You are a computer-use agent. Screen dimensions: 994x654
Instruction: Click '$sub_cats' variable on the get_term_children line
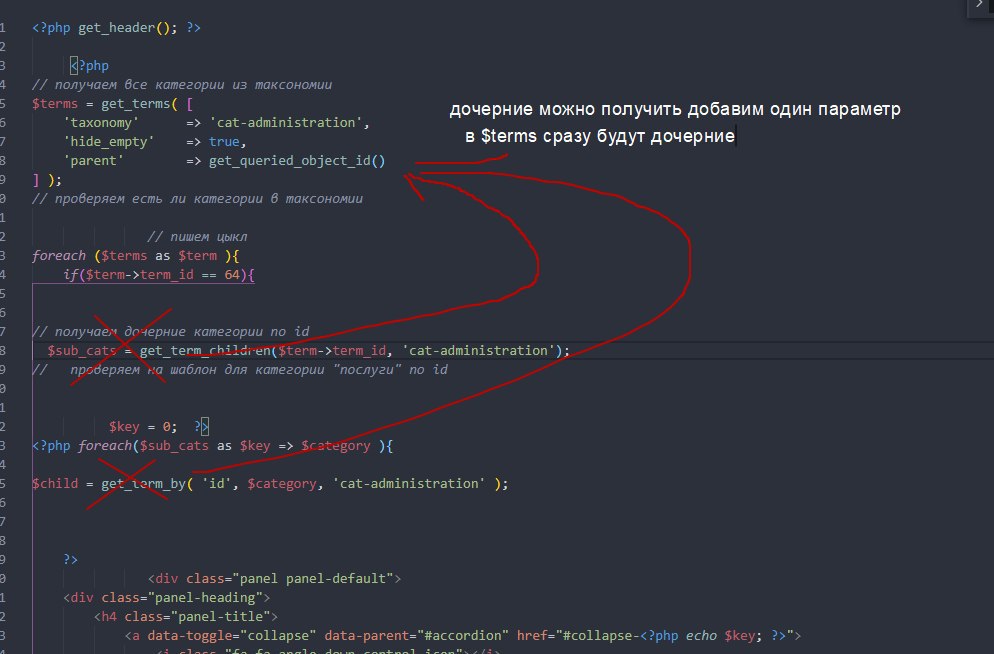(x=82, y=350)
